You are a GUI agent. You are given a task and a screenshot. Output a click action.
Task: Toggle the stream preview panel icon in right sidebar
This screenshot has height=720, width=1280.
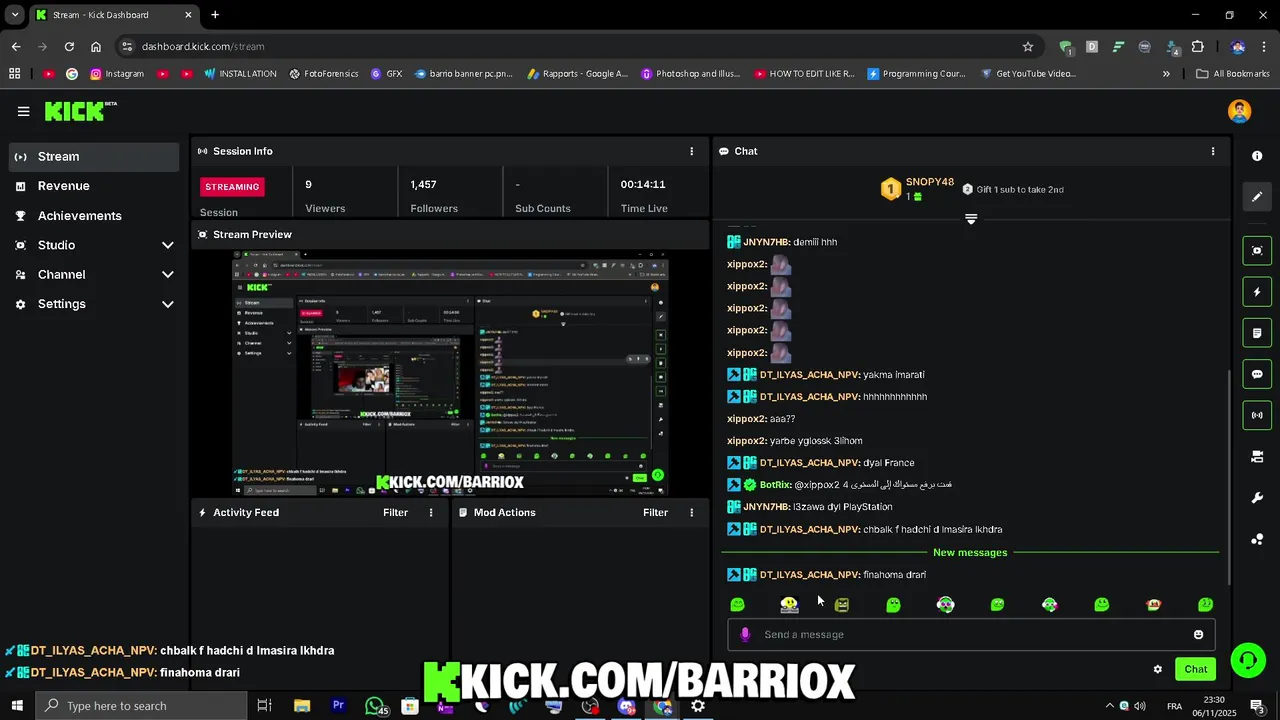tap(1257, 250)
